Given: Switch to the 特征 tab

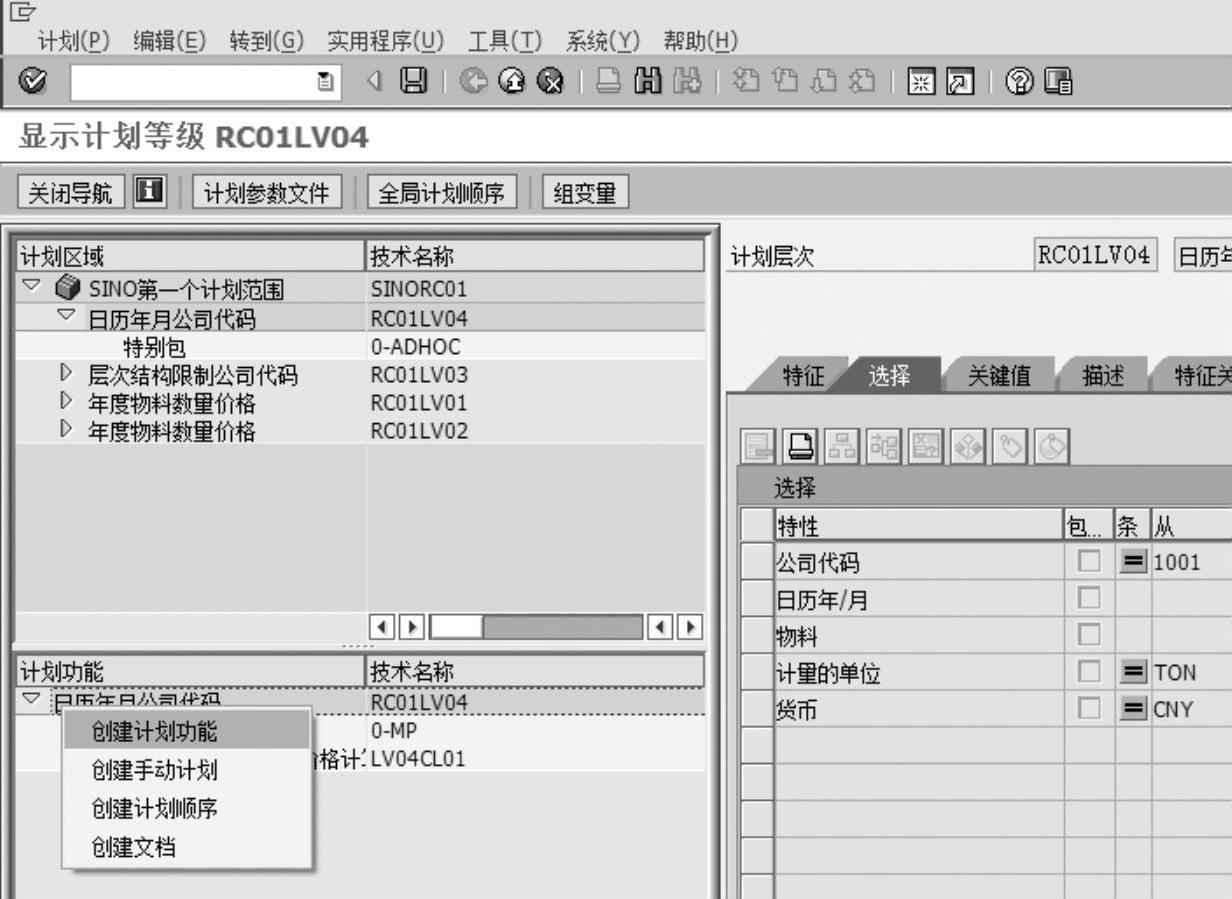Looking at the screenshot, I should coord(803,375).
